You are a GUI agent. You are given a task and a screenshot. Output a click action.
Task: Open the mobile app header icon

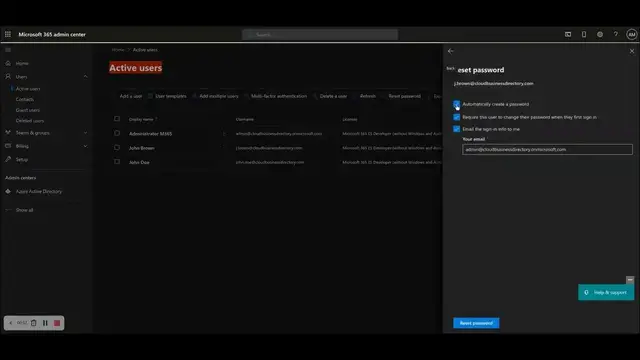(x=584, y=34)
